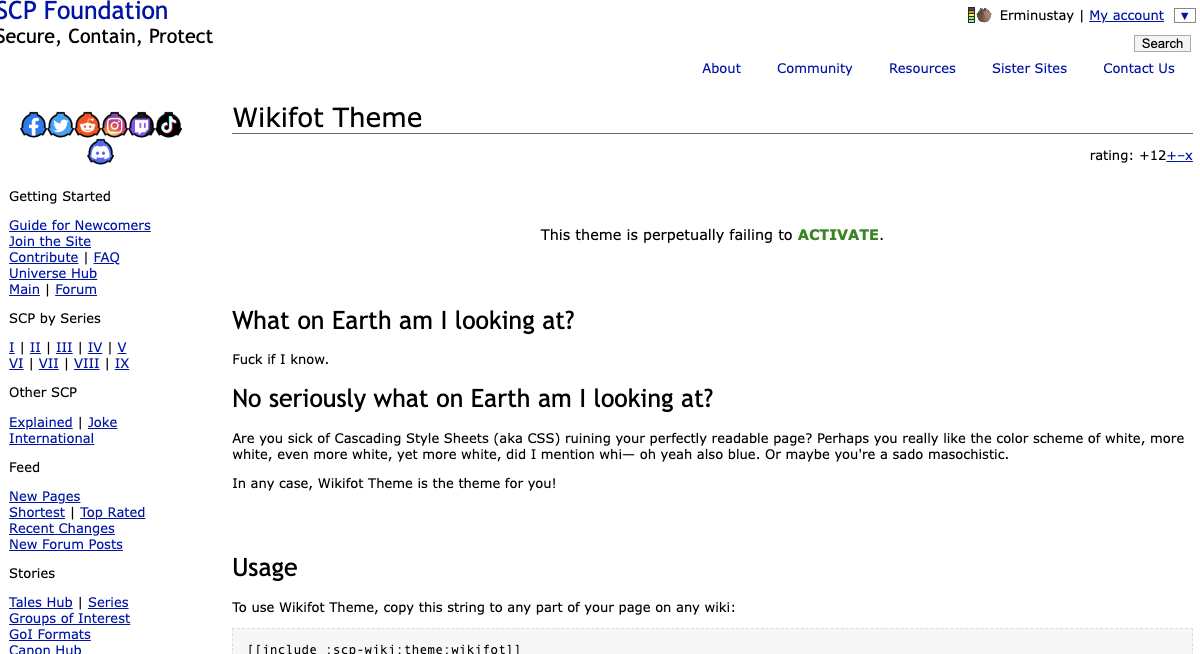Open the Top Rated feed link
1200x654 pixels.
coord(113,512)
